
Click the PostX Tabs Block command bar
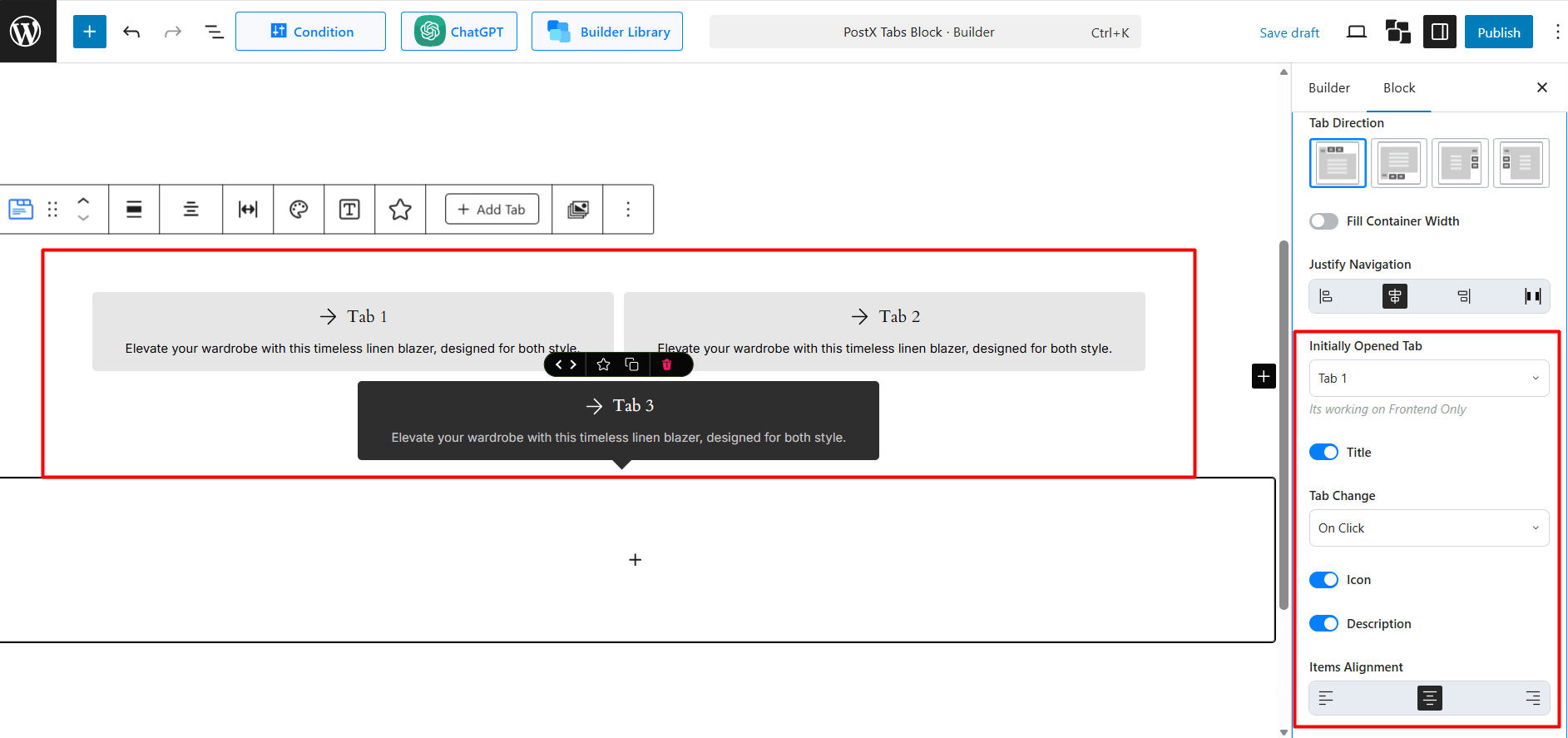click(925, 32)
